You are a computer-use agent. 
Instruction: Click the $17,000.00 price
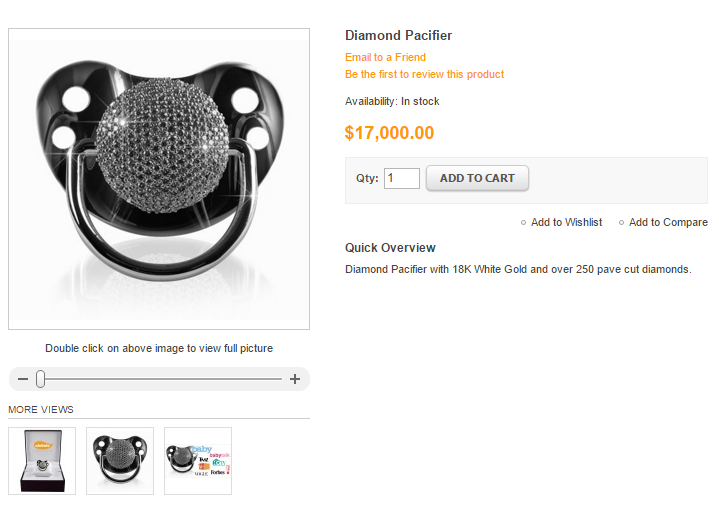pos(389,133)
